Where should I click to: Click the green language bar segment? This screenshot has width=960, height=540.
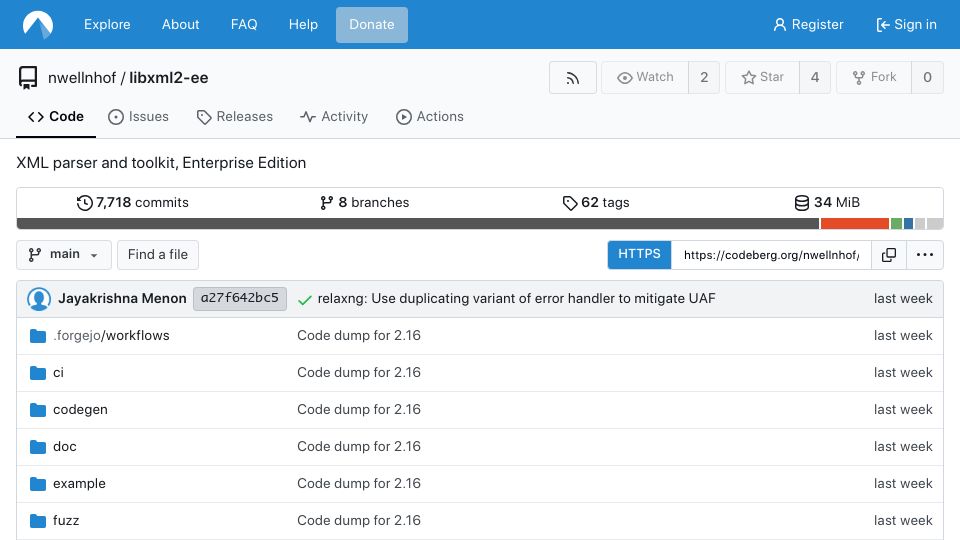click(896, 224)
